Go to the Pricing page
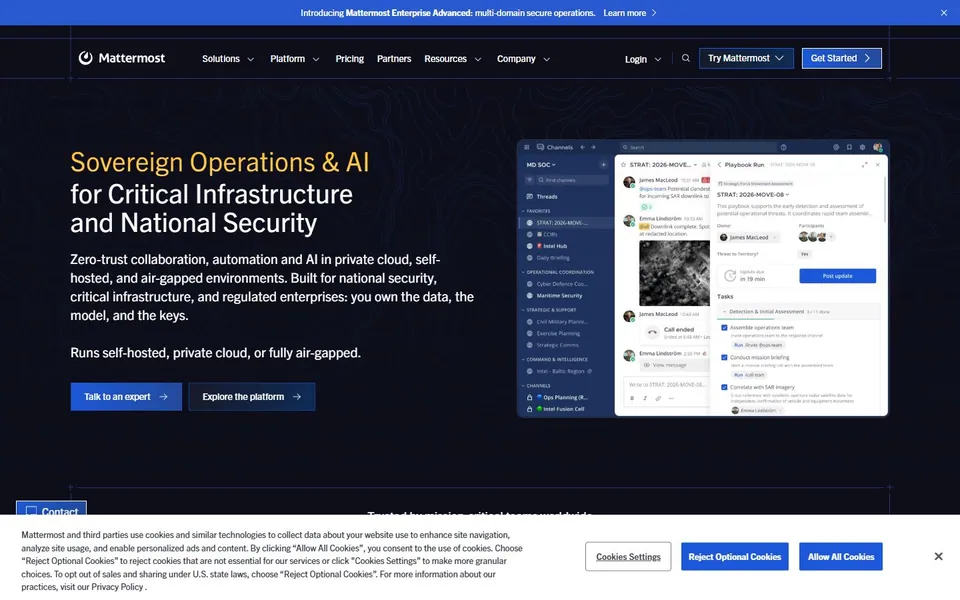 click(x=350, y=59)
